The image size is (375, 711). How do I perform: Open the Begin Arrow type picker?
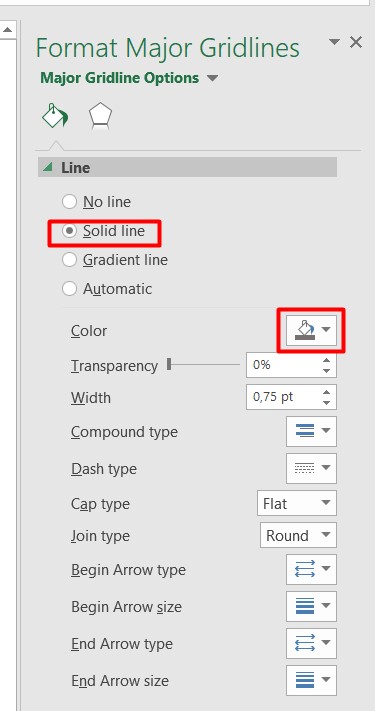[x=312, y=569]
